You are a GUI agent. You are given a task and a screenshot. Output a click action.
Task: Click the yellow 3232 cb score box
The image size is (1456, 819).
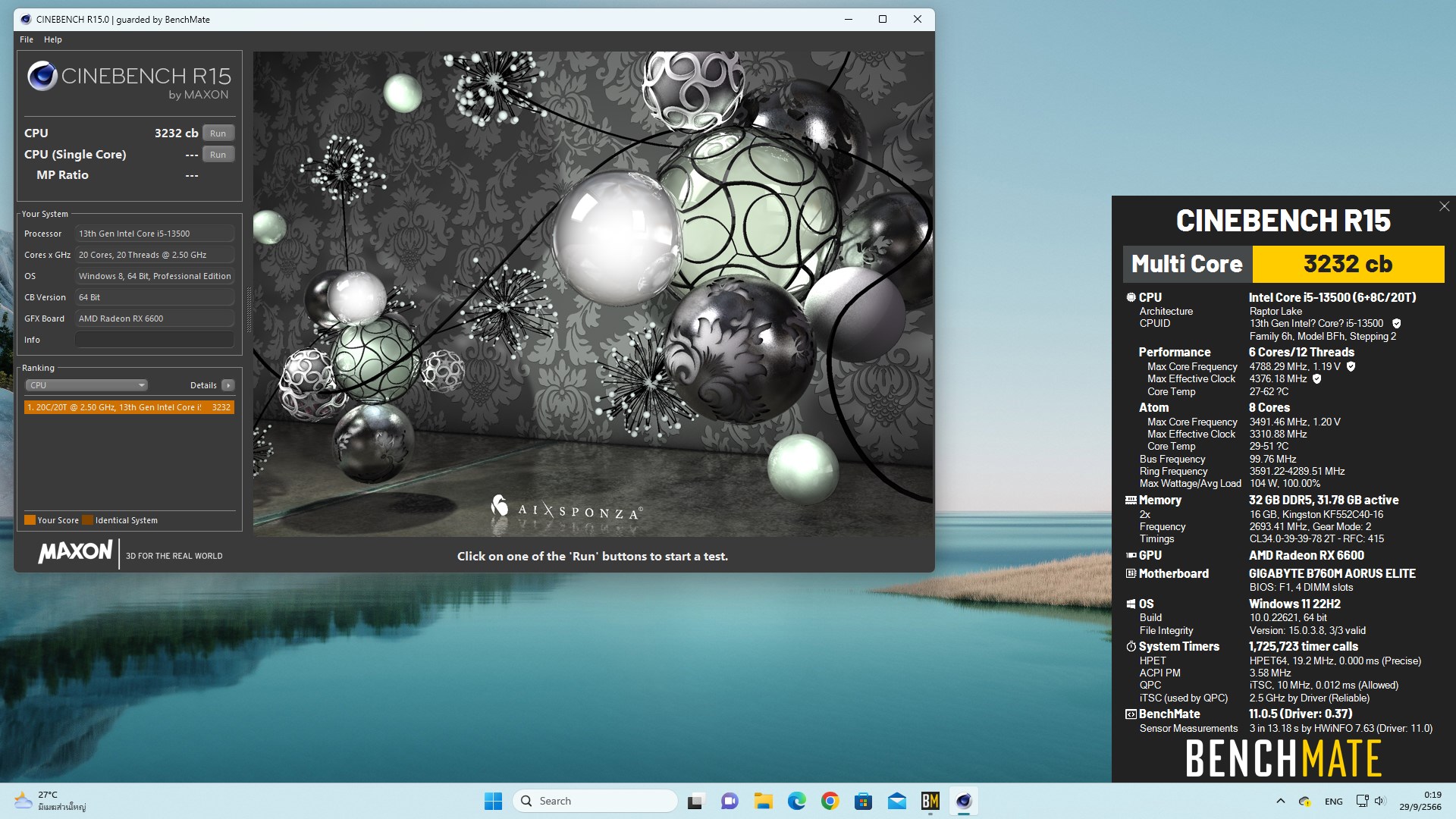point(1348,264)
